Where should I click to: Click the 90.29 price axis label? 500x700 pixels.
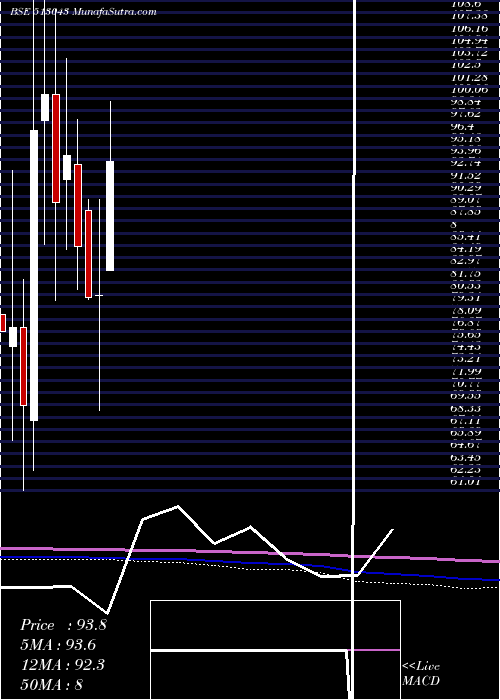[464, 188]
